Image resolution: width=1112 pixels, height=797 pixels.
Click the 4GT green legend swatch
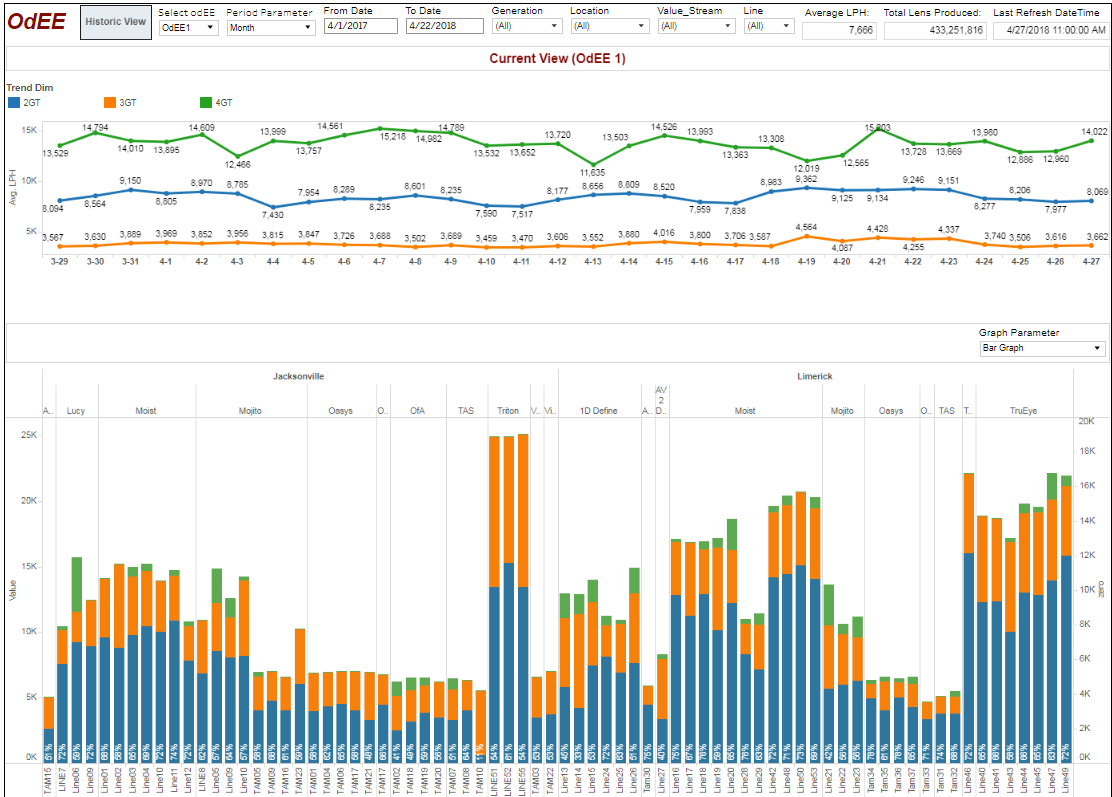[x=206, y=103]
